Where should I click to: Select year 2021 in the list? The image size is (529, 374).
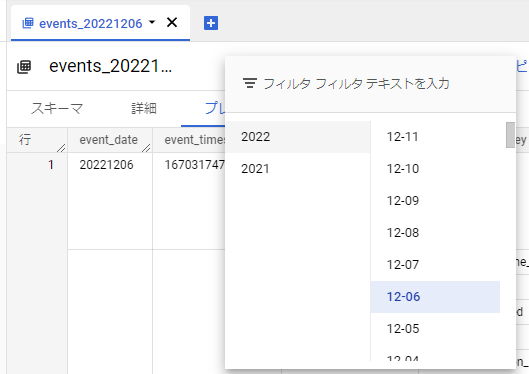click(x=298, y=169)
